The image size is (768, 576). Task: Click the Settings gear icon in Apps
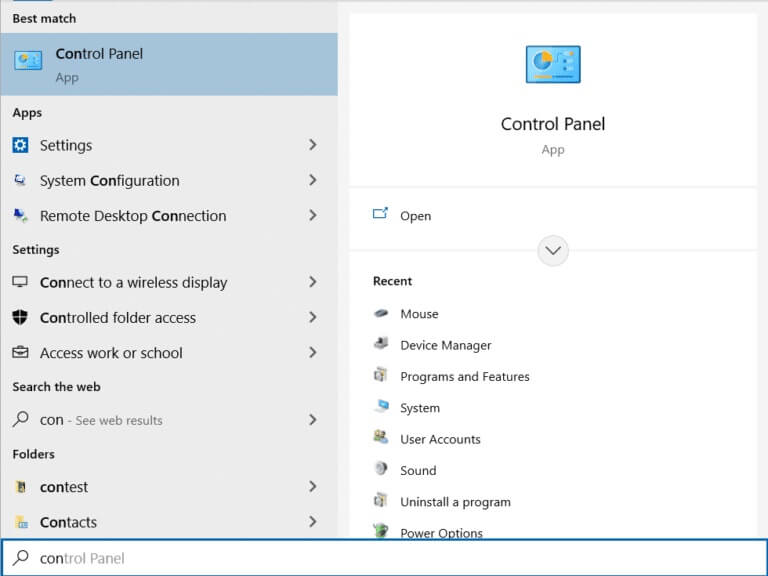click(20, 145)
